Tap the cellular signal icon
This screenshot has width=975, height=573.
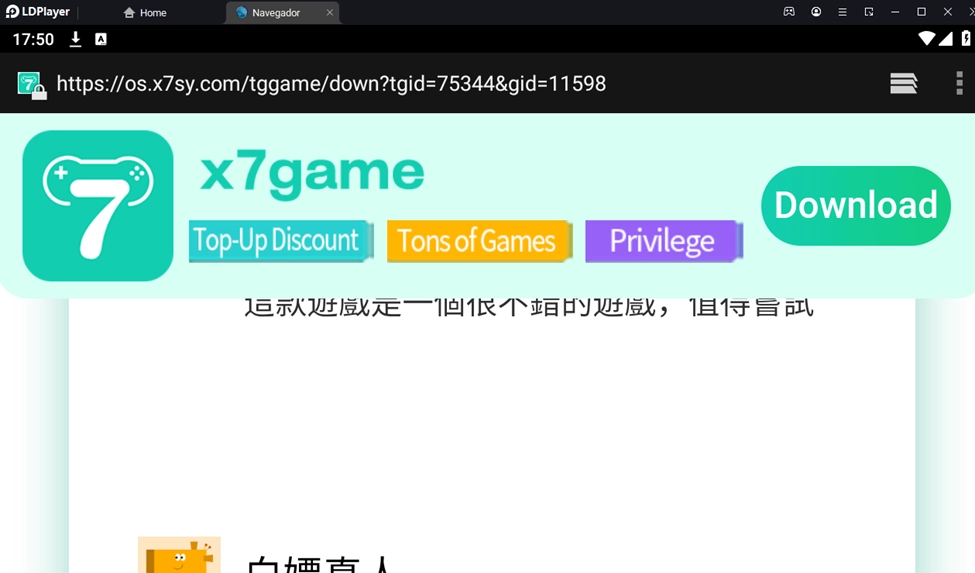946,39
